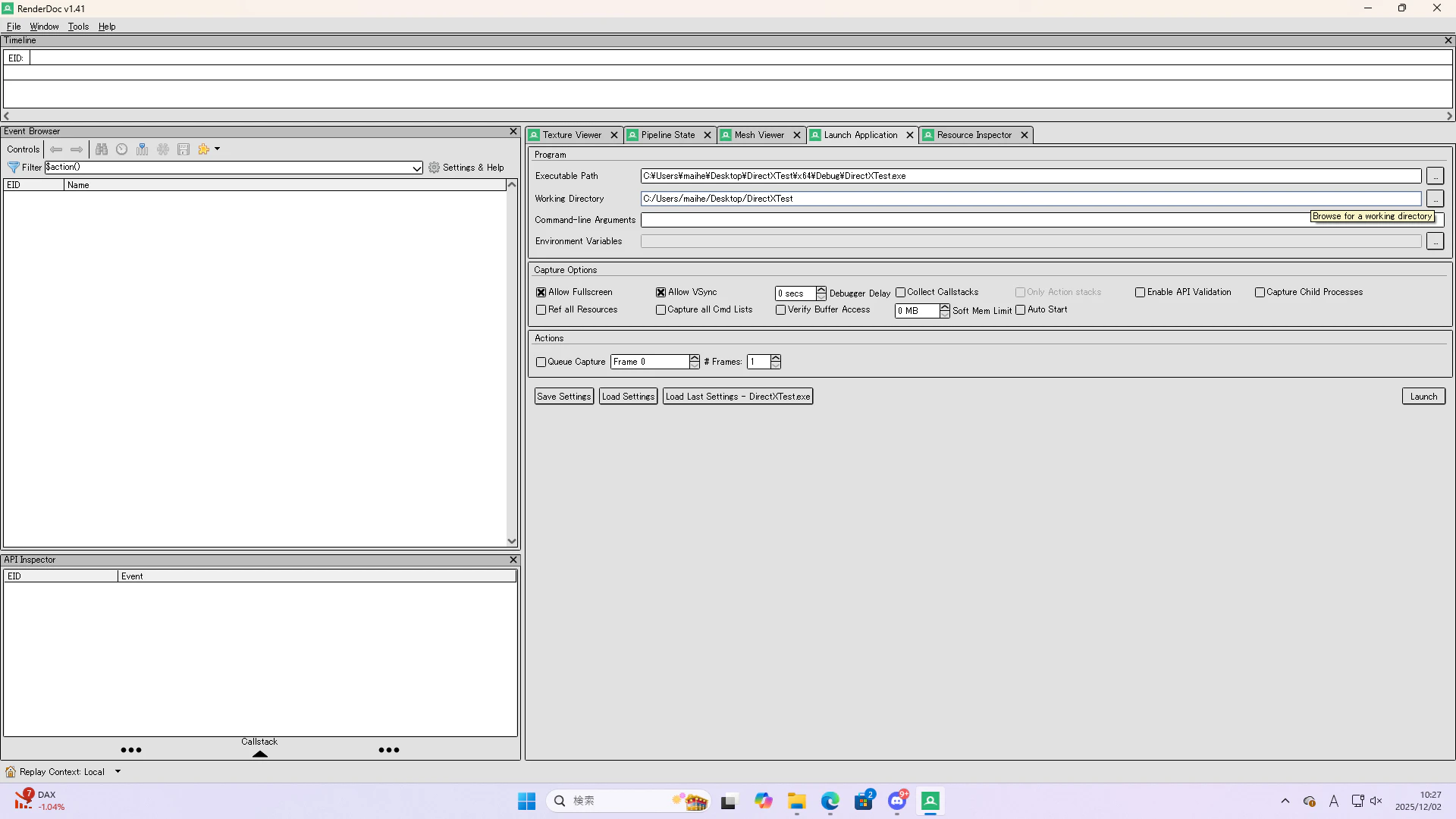
Task: Click the Settings & Help gear icon
Action: tap(435, 168)
